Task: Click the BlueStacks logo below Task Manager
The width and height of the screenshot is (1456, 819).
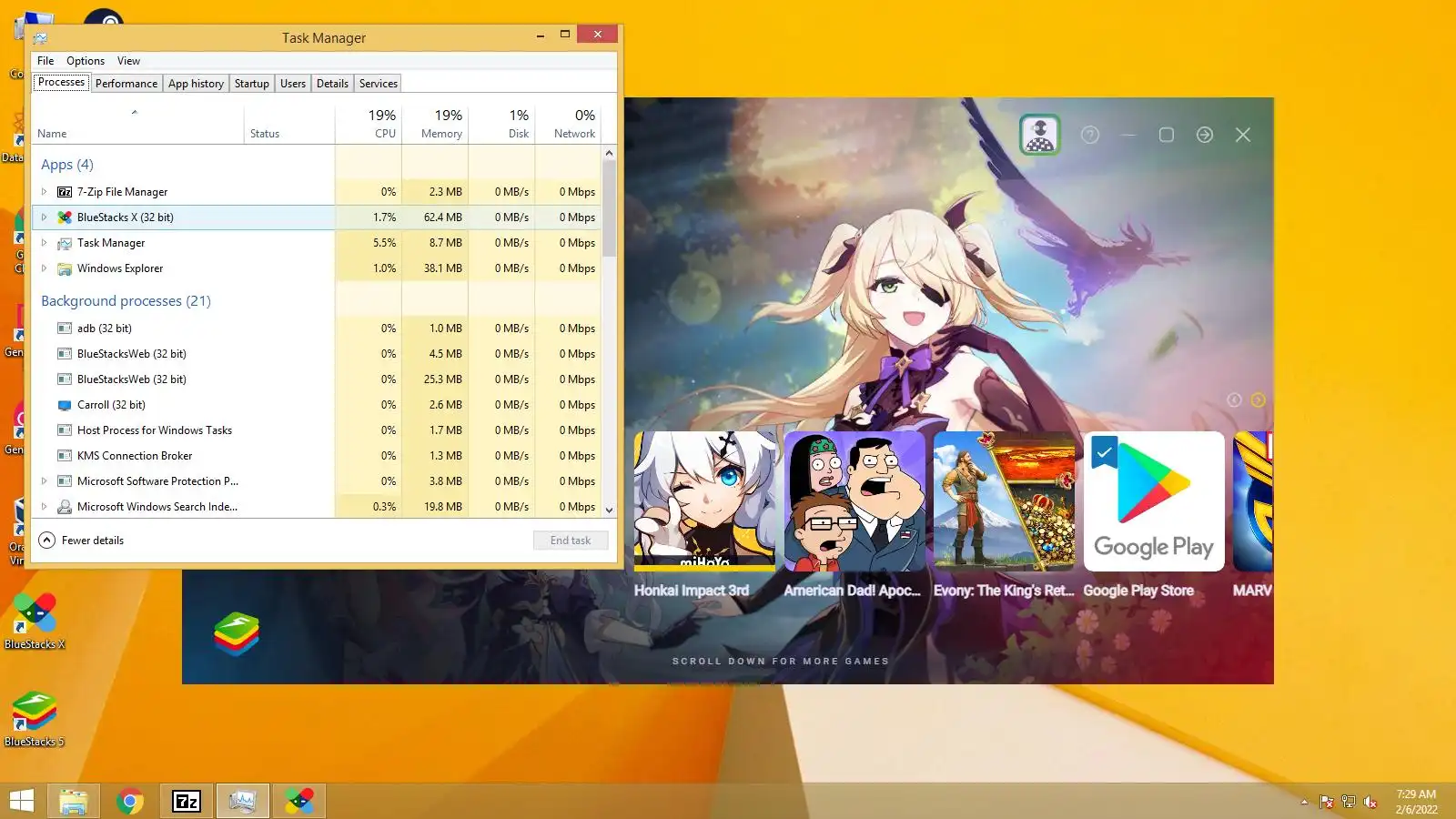Action: [x=237, y=633]
